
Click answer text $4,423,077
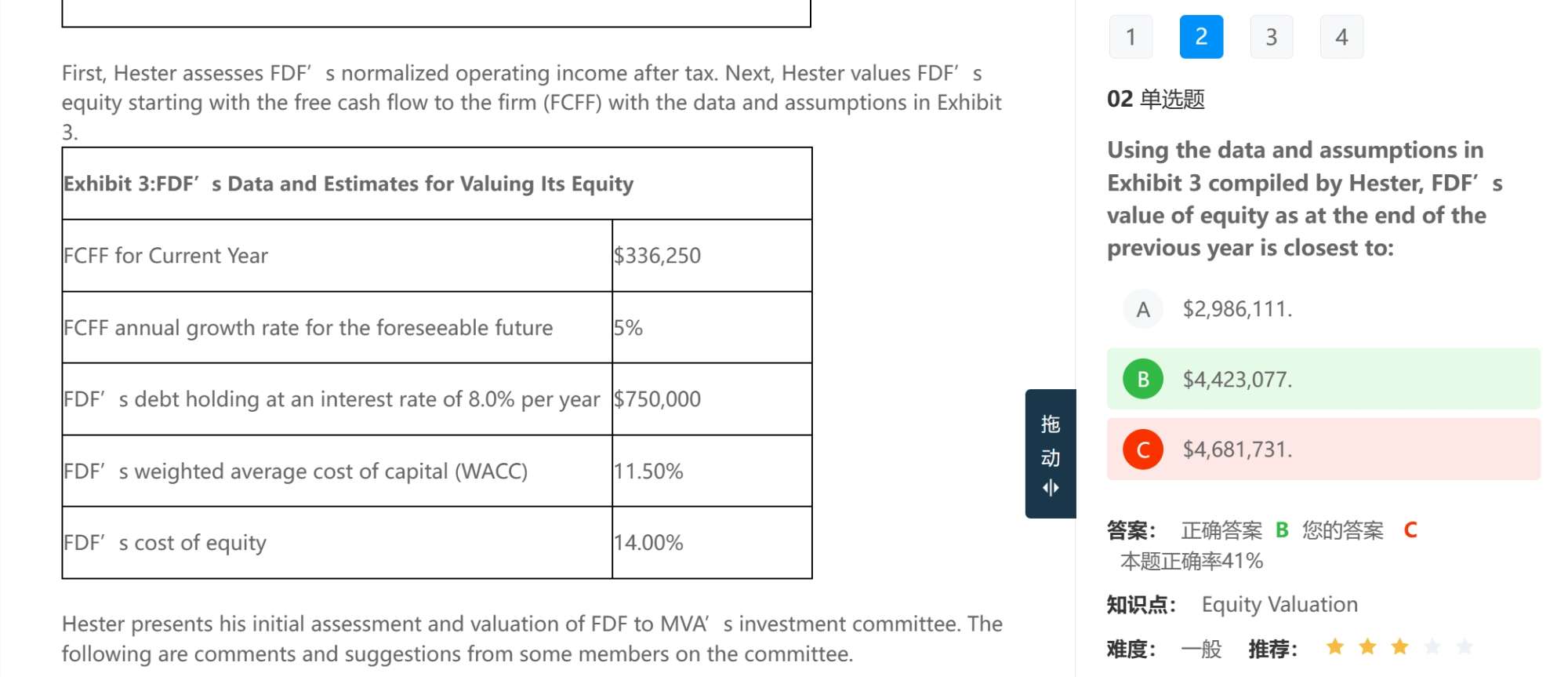[1237, 380]
